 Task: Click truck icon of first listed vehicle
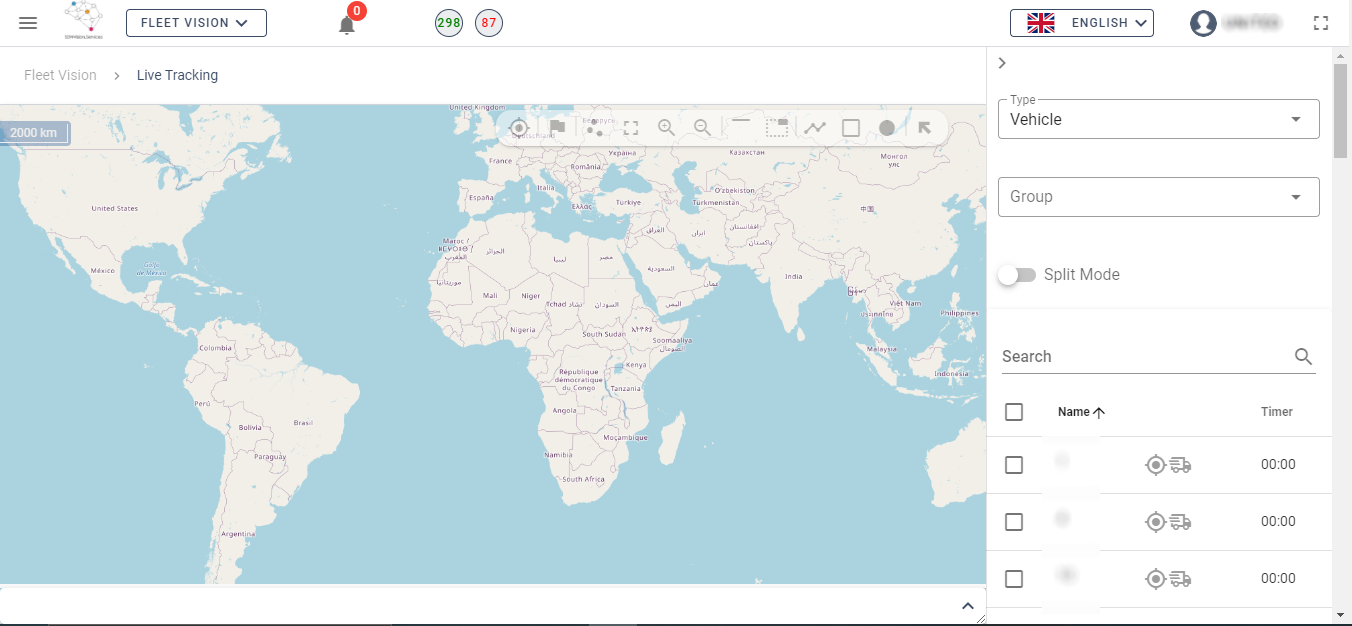click(1180, 465)
